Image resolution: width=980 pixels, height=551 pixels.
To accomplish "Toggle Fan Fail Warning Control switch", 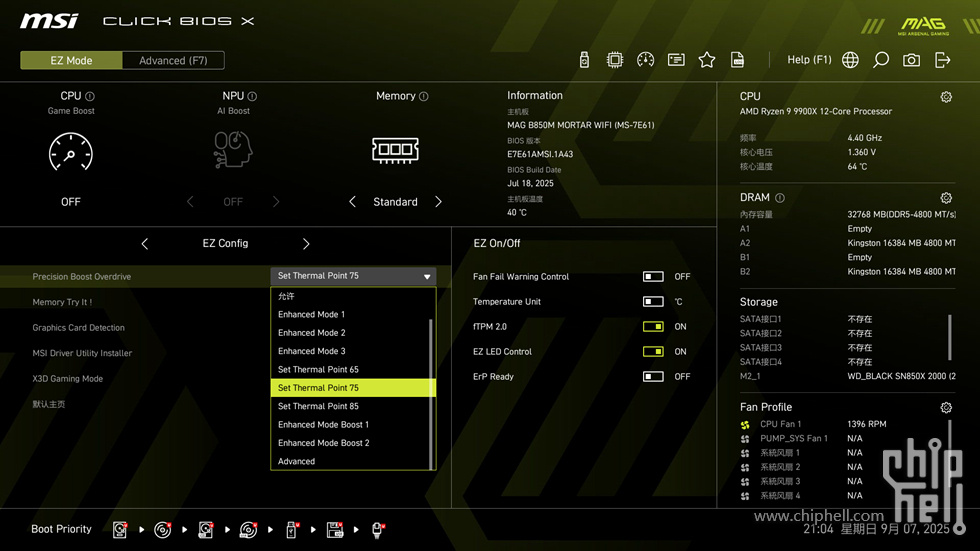I will click(x=653, y=277).
